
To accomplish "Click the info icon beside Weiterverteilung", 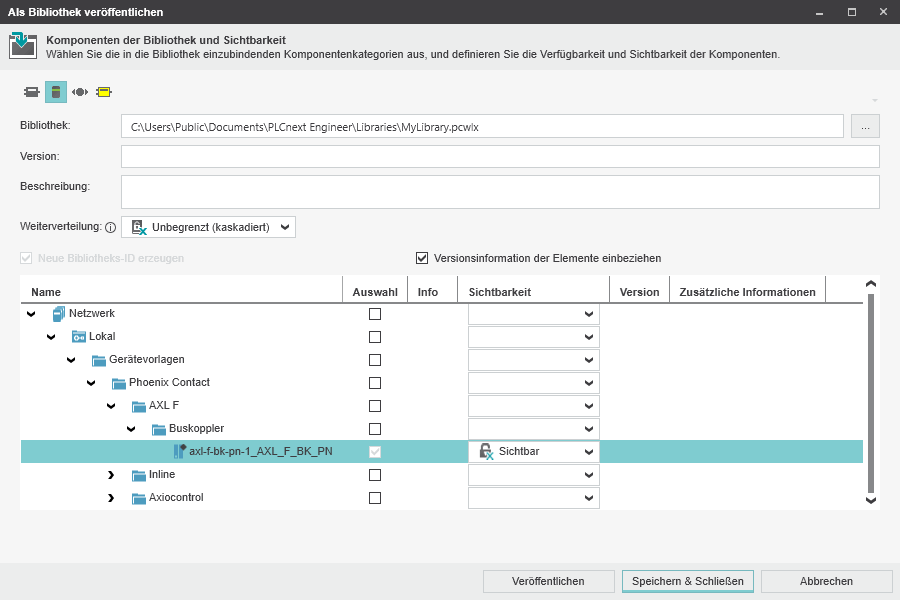I will pos(111,228).
